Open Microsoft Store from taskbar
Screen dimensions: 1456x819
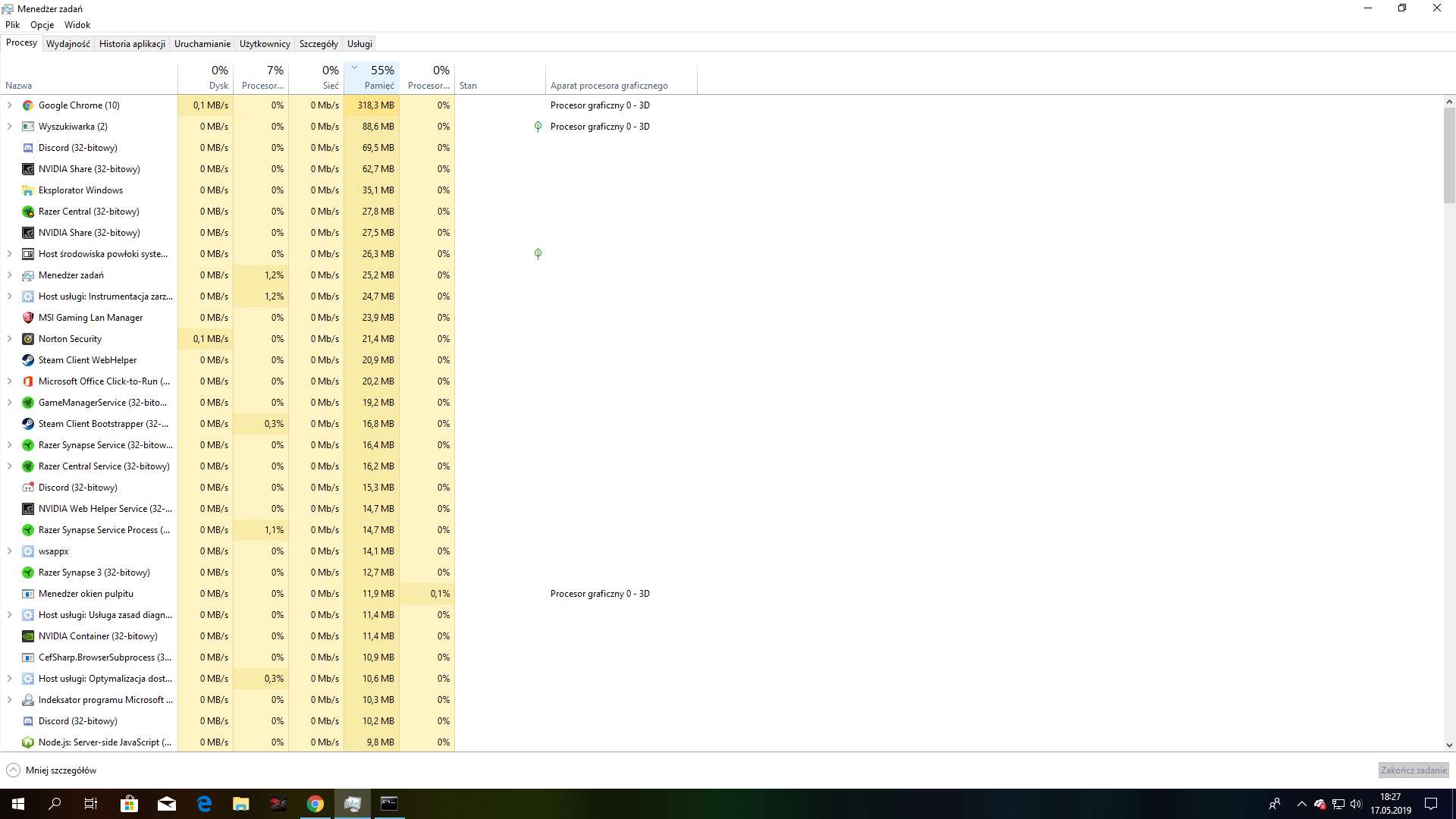pos(130,804)
